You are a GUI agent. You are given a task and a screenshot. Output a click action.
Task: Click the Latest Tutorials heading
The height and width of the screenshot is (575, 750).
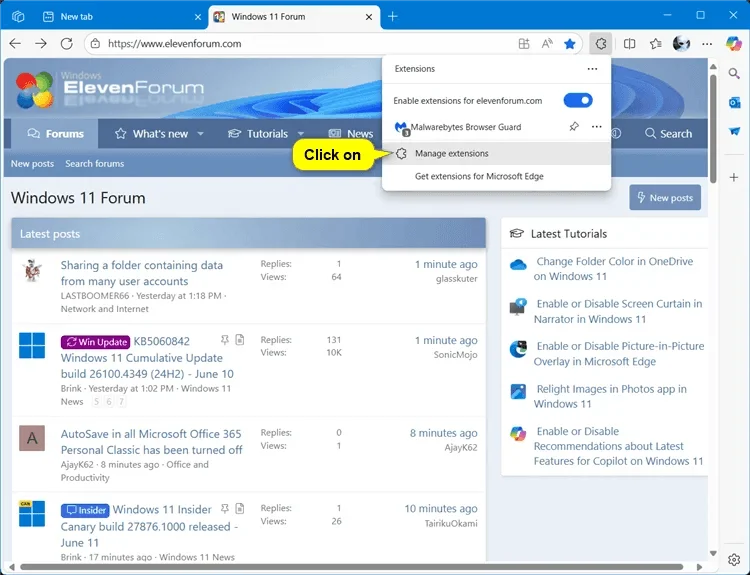coord(569,234)
